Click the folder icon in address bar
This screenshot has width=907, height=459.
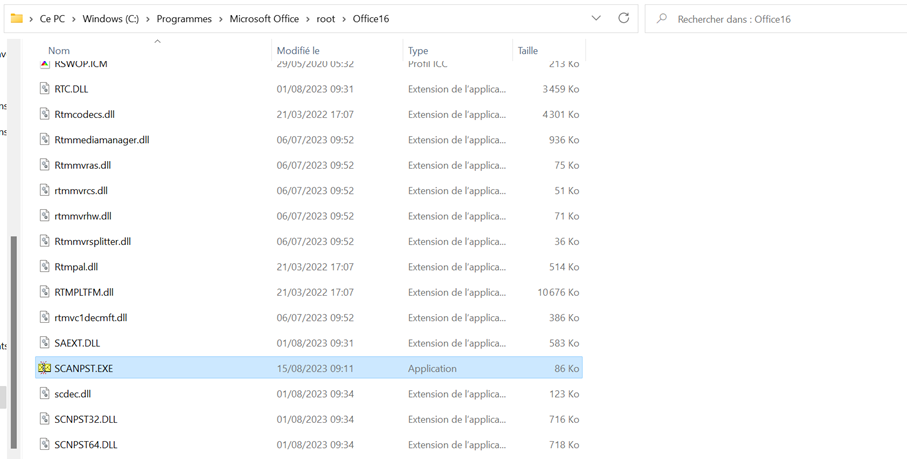(17, 18)
